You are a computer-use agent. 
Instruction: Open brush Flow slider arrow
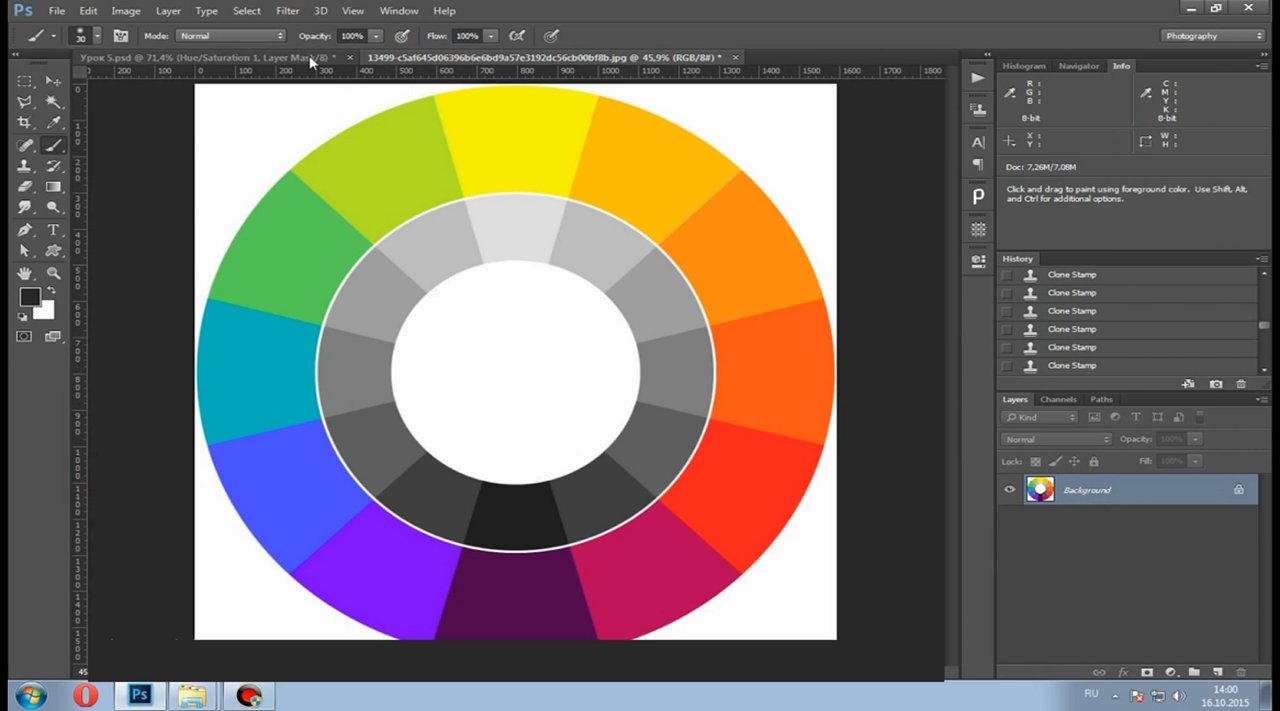click(491, 36)
